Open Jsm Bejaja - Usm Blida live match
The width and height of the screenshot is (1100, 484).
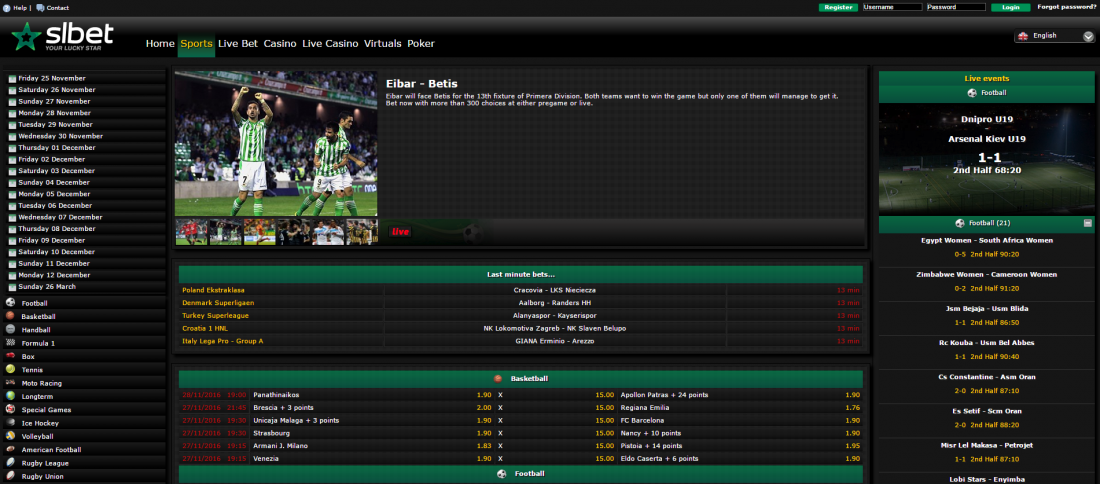(986, 309)
